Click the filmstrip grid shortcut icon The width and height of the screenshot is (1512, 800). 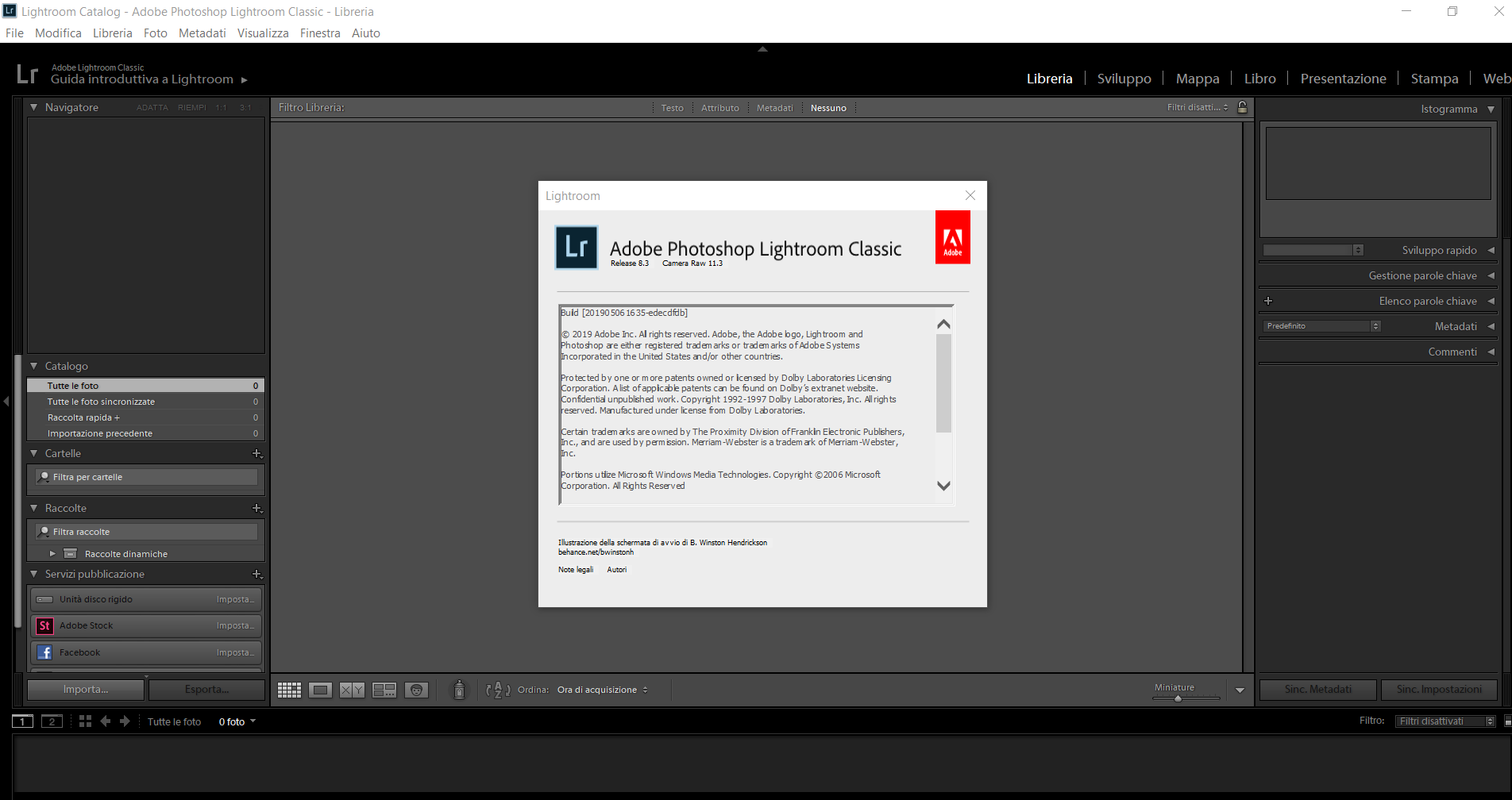85,721
